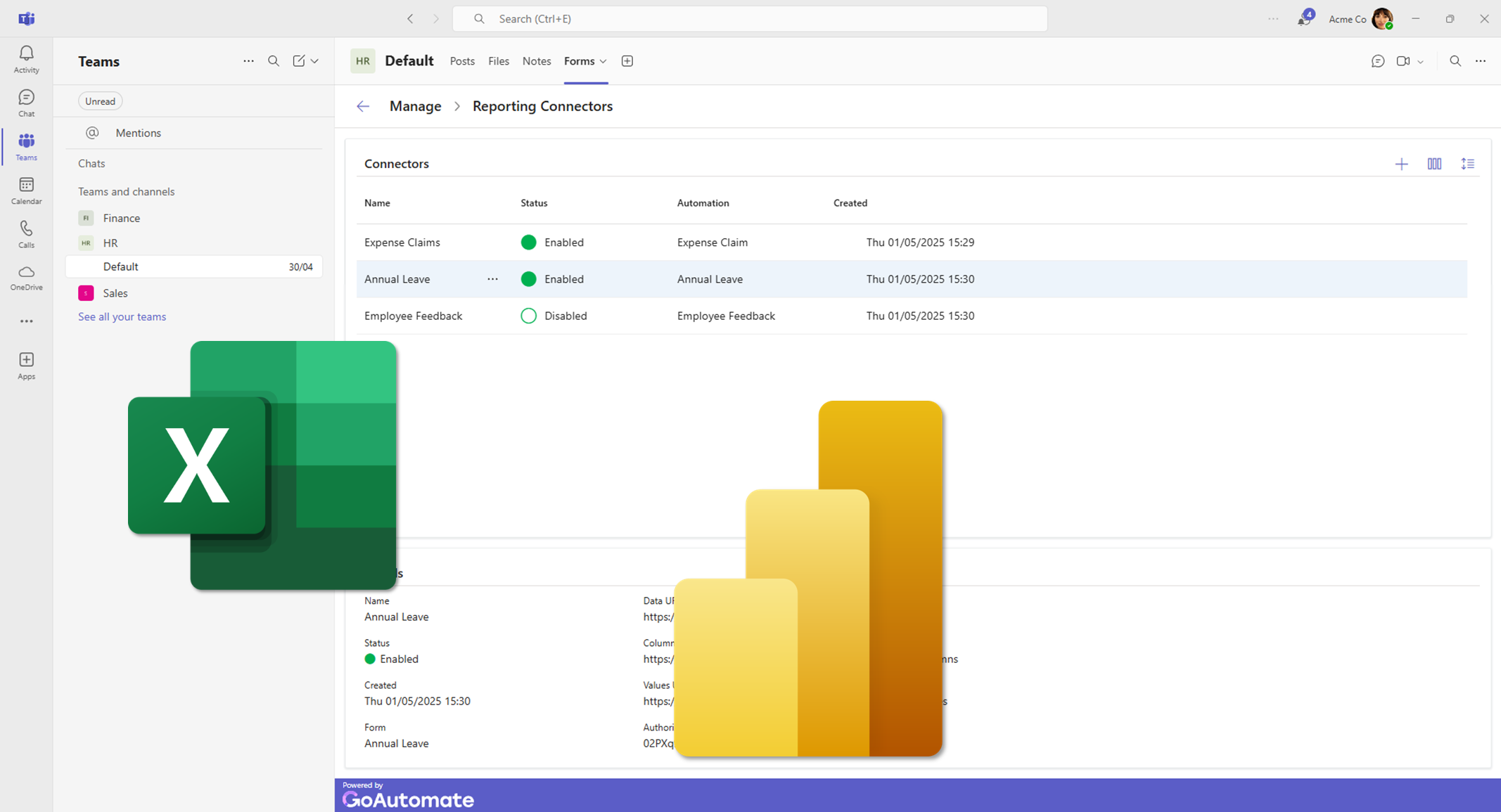1501x812 pixels.
Task: Switch to the Posts tab
Action: pyautogui.click(x=462, y=61)
